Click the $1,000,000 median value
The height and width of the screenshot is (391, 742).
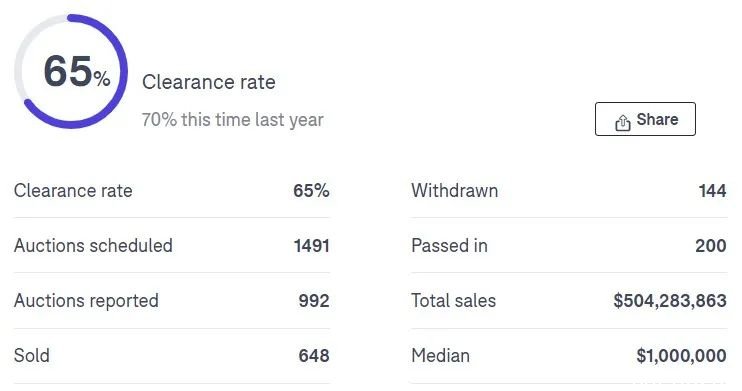(681, 355)
